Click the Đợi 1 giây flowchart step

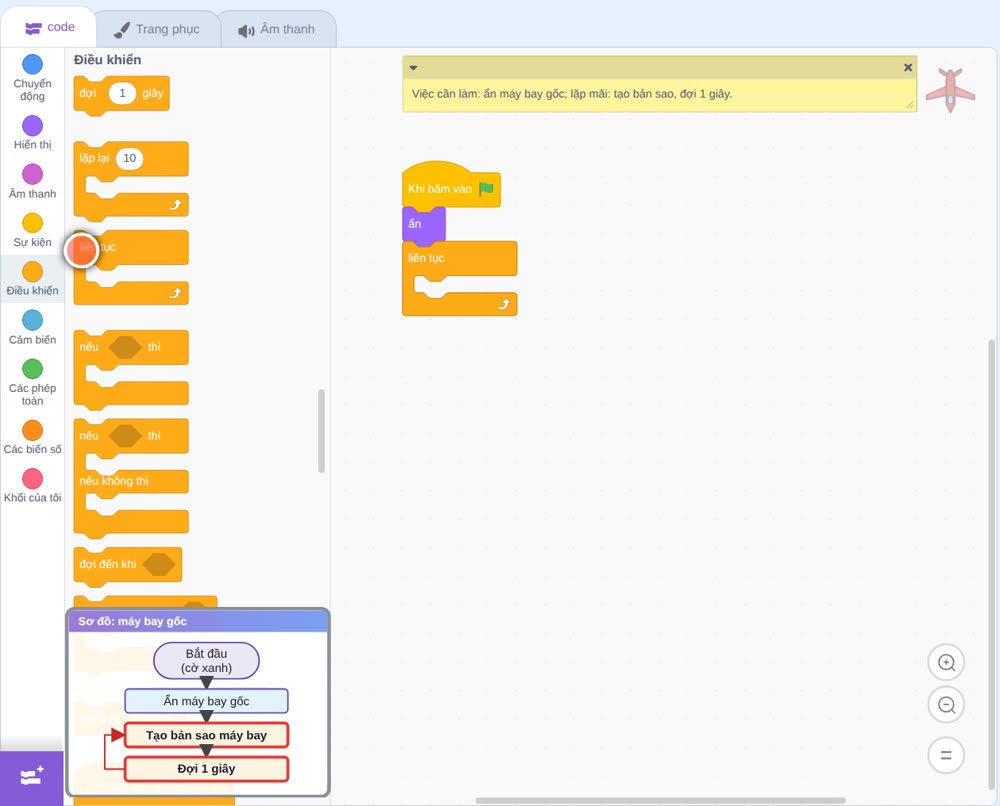coord(206,769)
